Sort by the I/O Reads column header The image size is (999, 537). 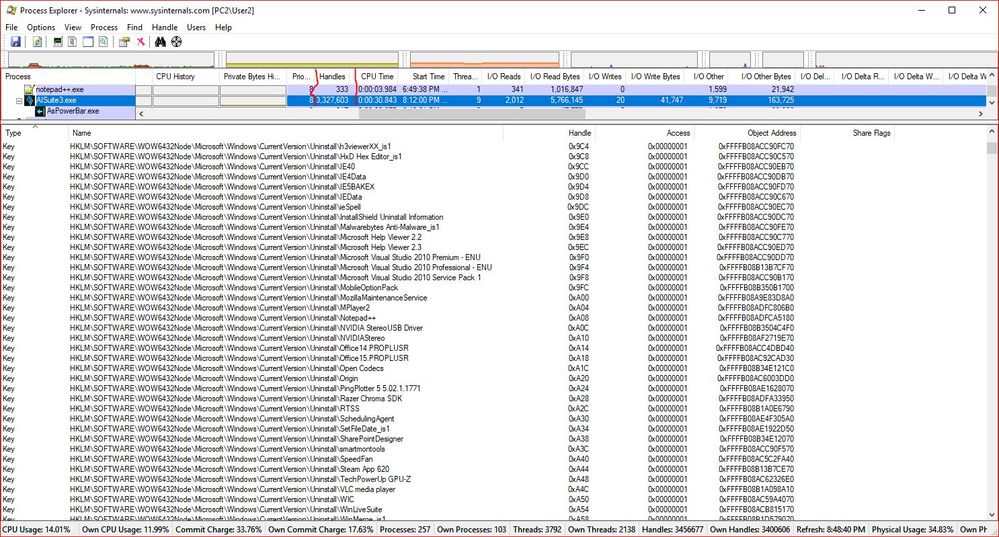point(504,76)
